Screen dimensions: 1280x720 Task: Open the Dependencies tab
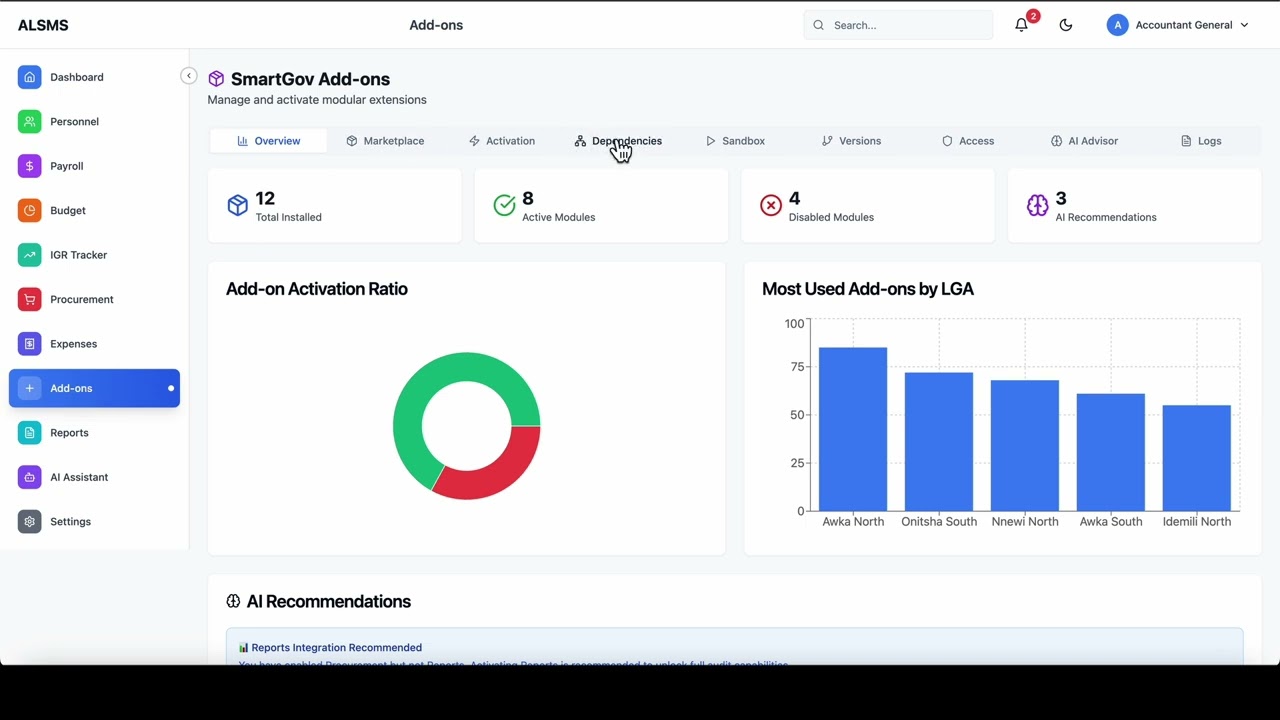coord(618,141)
